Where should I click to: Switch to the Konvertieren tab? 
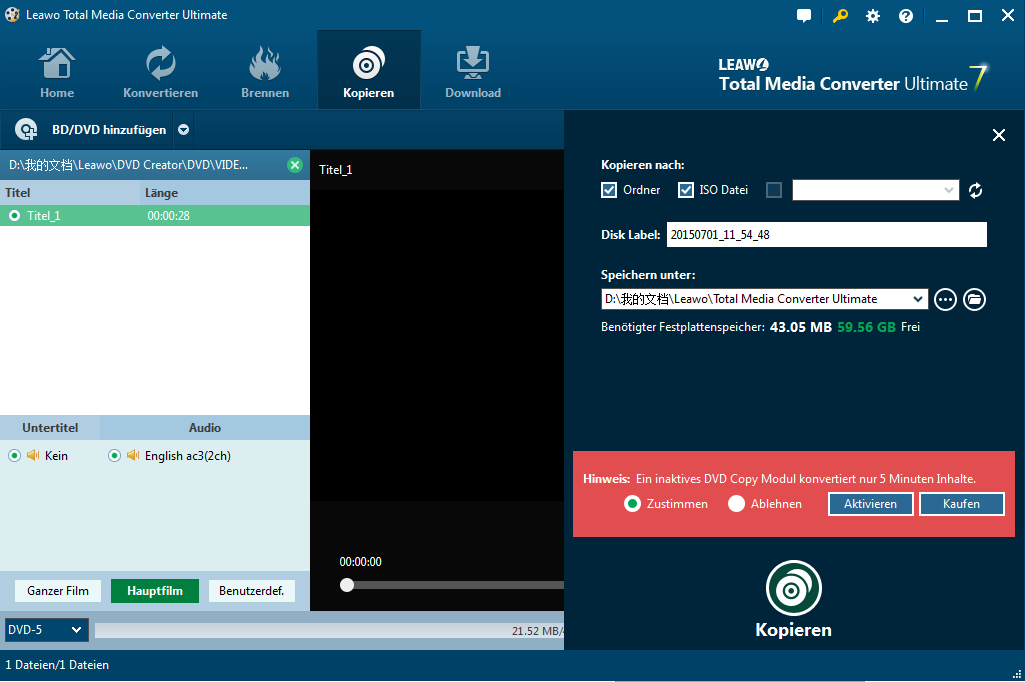coord(161,72)
